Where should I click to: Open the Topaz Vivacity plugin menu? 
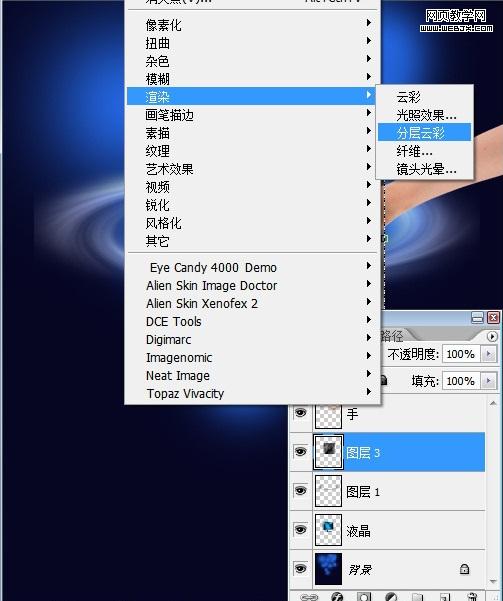coord(253,394)
